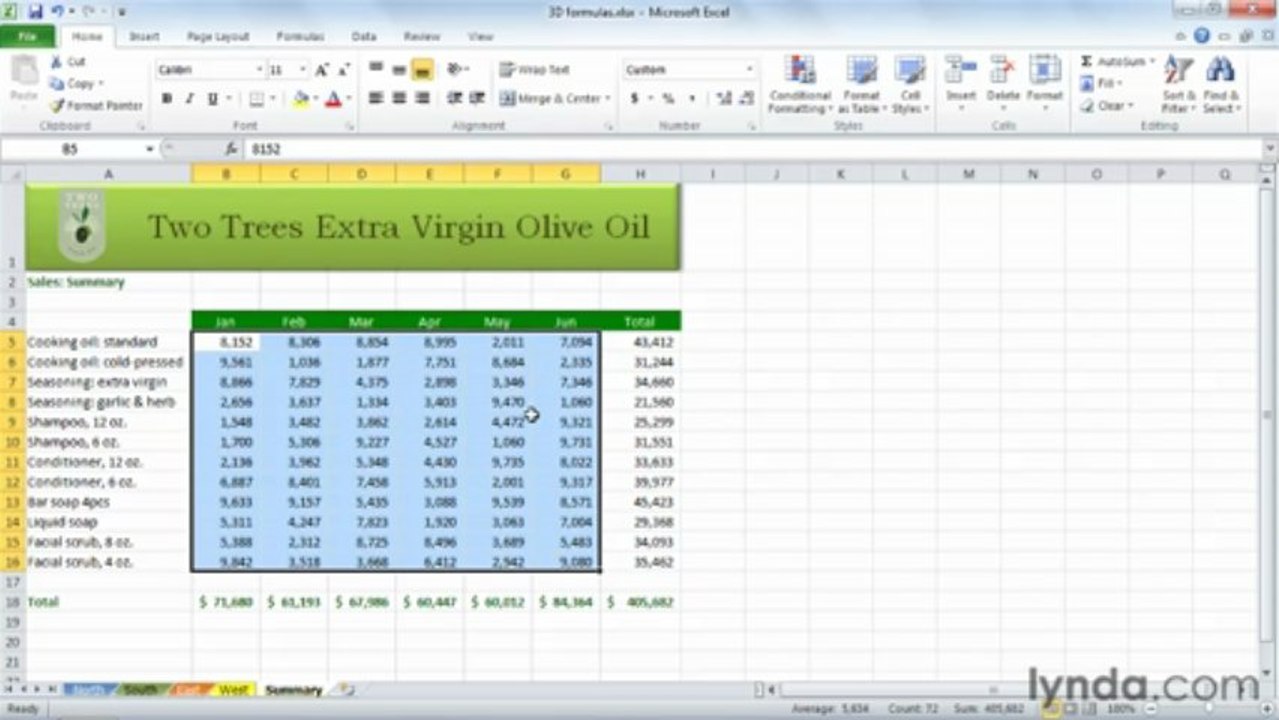Select row 18 header

[x=12, y=602]
